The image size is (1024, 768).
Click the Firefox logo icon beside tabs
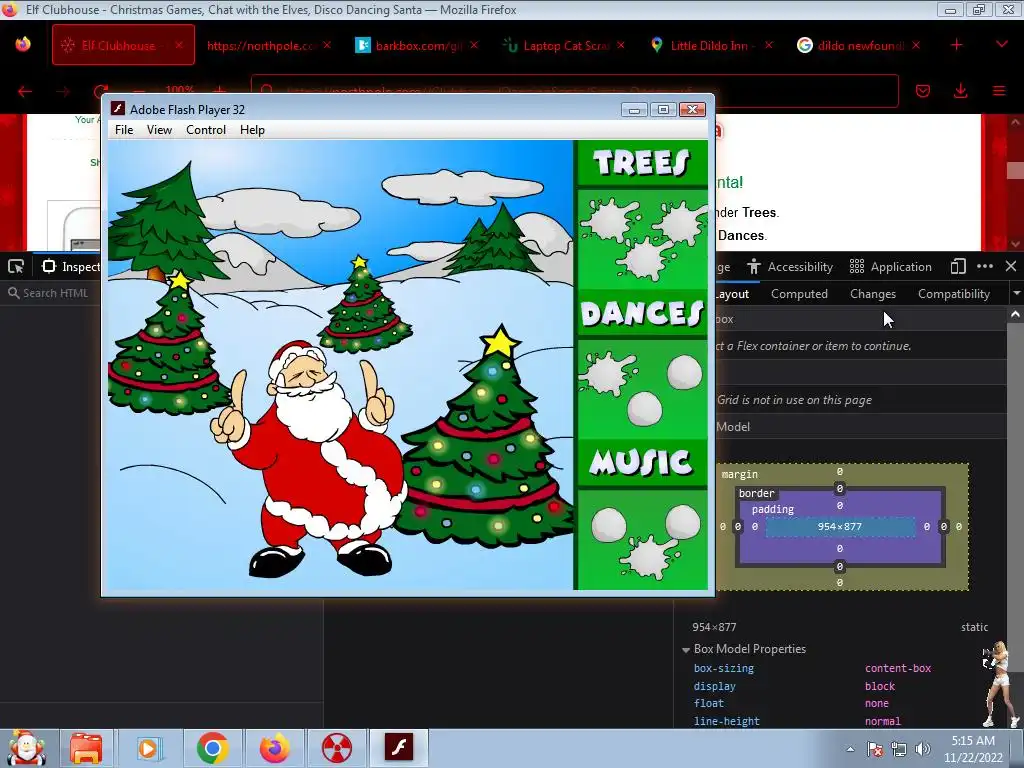pos(23,44)
